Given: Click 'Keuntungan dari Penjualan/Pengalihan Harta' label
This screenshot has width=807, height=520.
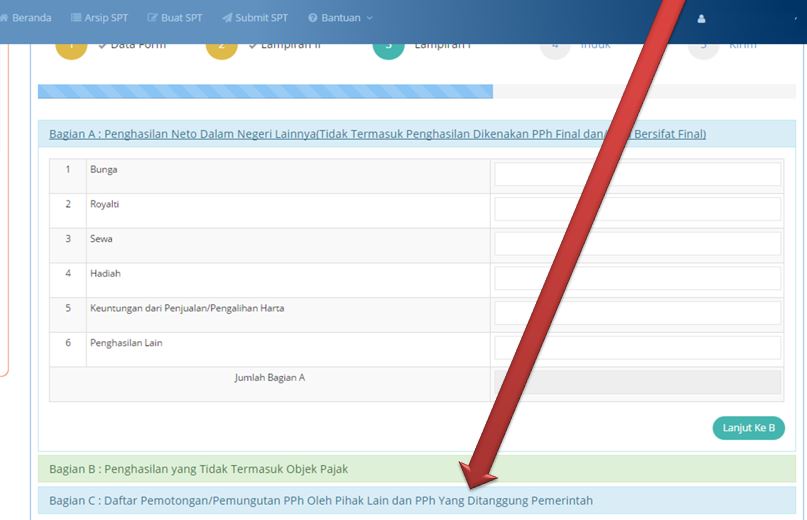Looking at the screenshot, I should click(x=187, y=308).
